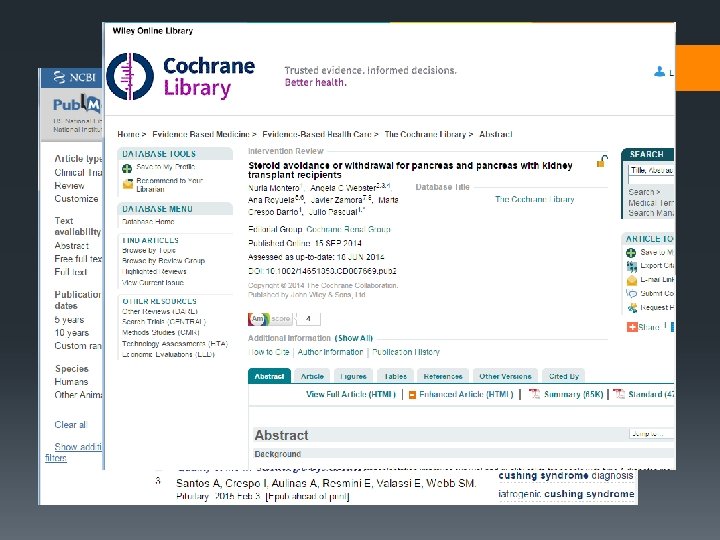The height and width of the screenshot is (540, 720).
Task: Open Search Trials (CENTRAL) resource
Action: click(164, 322)
